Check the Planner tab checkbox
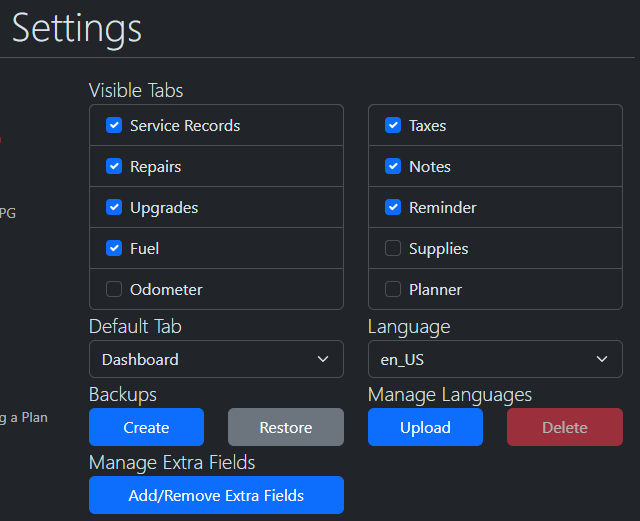640x521 pixels. click(393, 290)
